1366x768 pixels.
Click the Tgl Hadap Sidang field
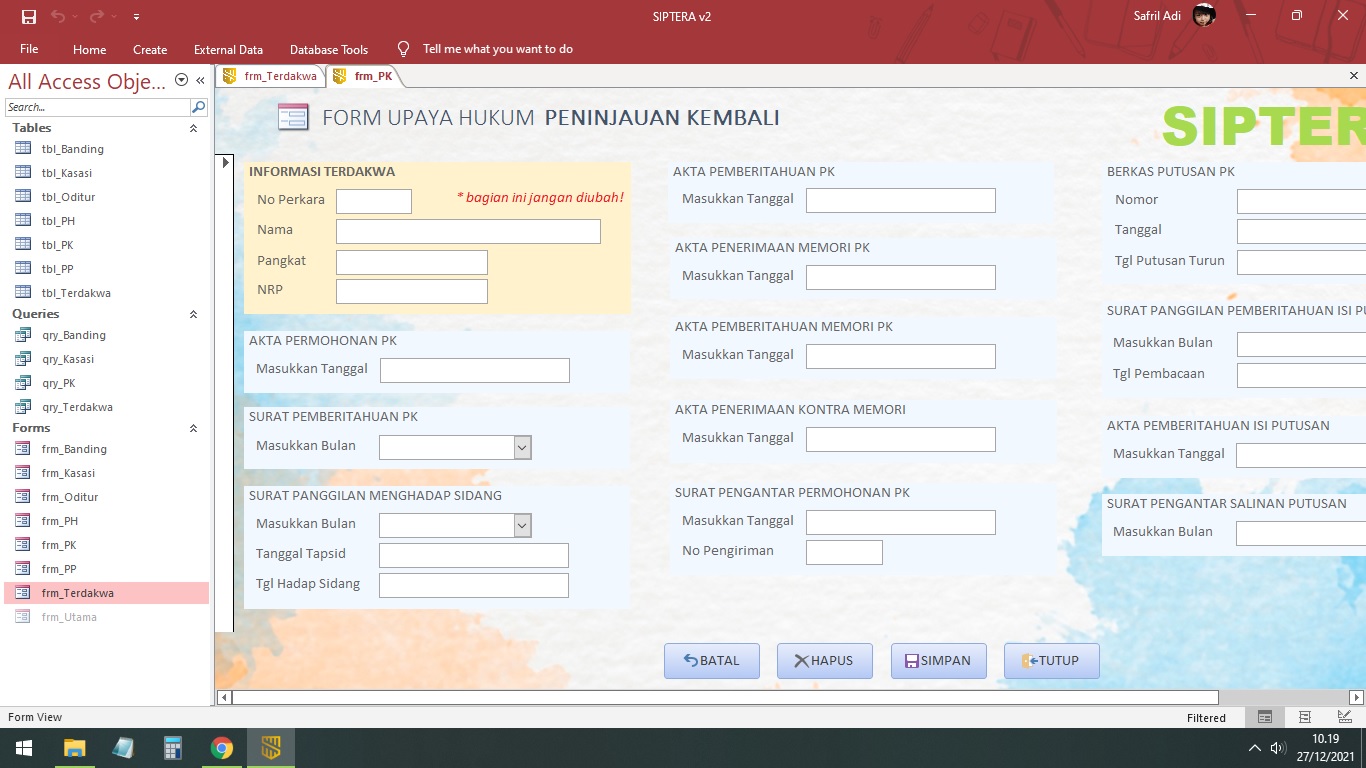474,585
